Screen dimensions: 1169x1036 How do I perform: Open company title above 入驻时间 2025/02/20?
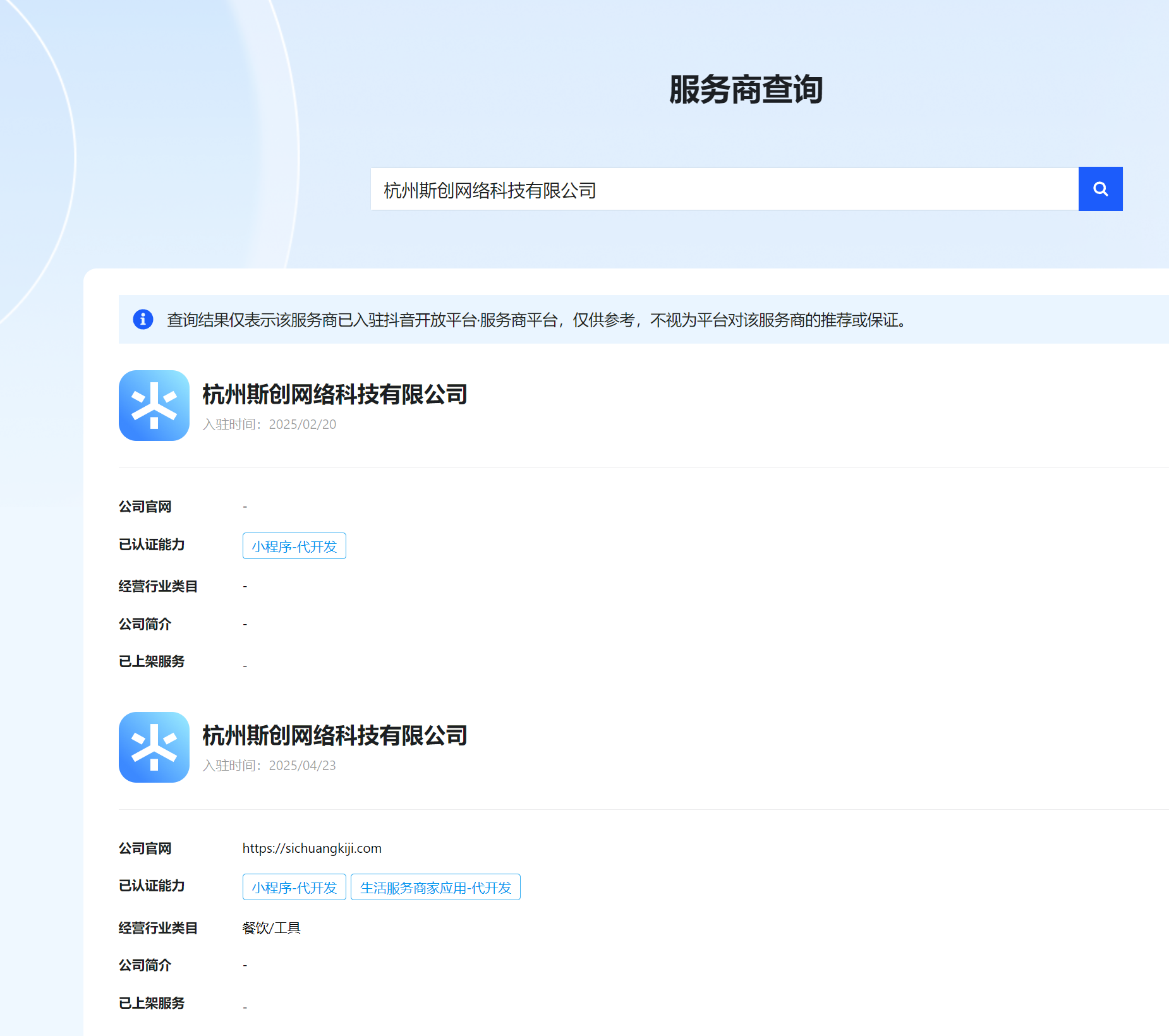click(x=335, y=395)
